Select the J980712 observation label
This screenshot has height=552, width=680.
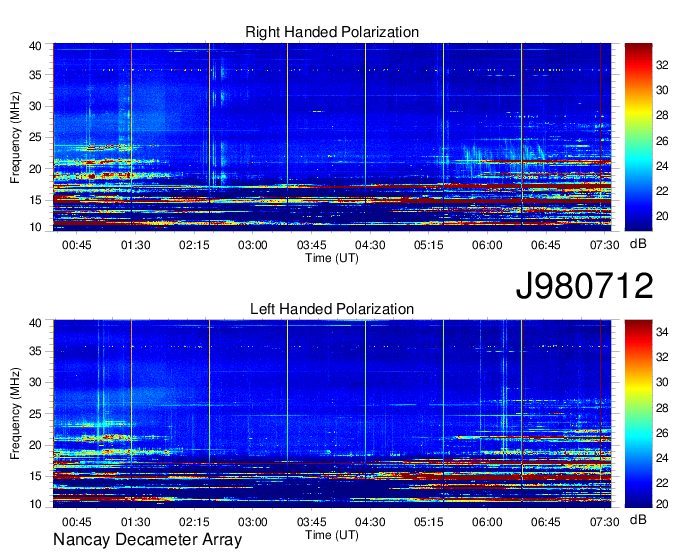pos(584,286)
